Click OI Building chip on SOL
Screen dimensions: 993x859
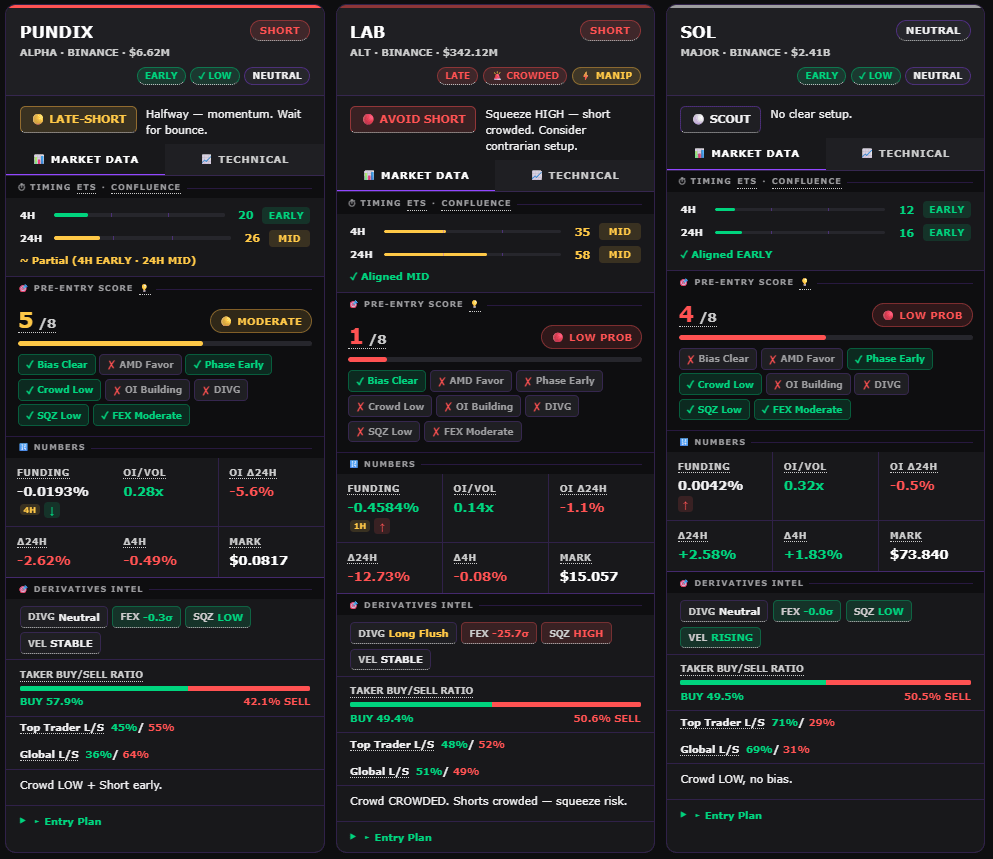point(808,385)
